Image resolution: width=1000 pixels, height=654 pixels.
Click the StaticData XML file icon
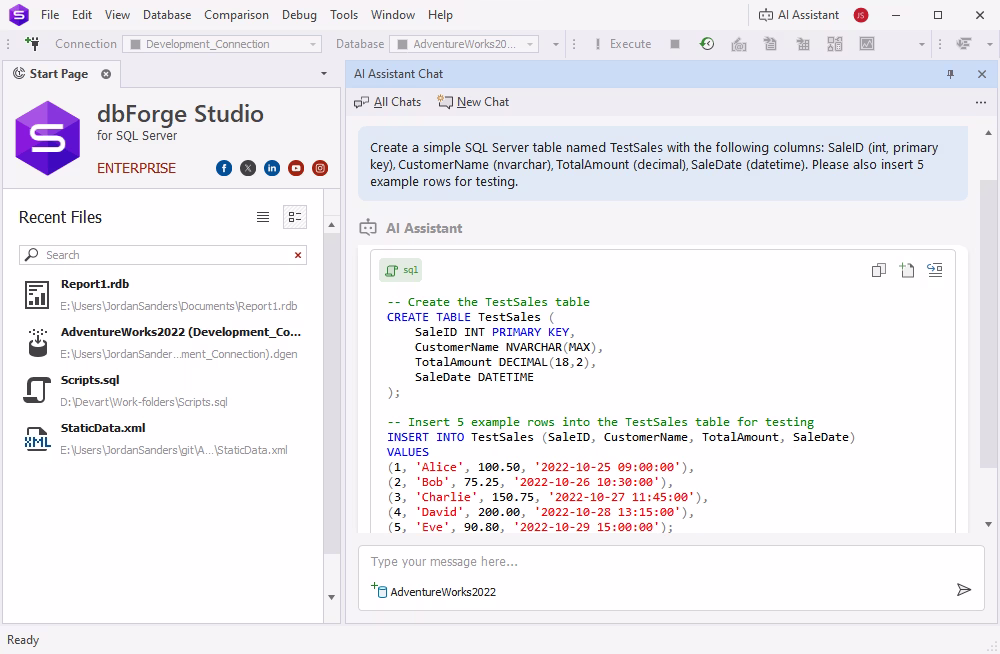point(37,439)
